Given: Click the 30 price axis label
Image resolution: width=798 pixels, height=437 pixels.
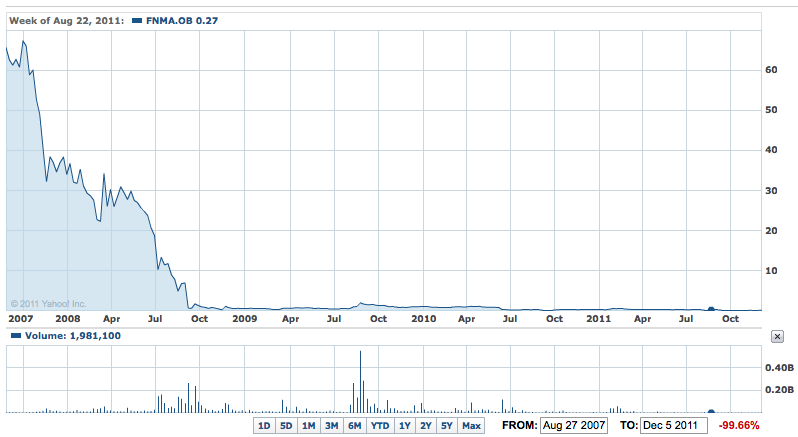Looking at the screenshot, I should (771, 190).
